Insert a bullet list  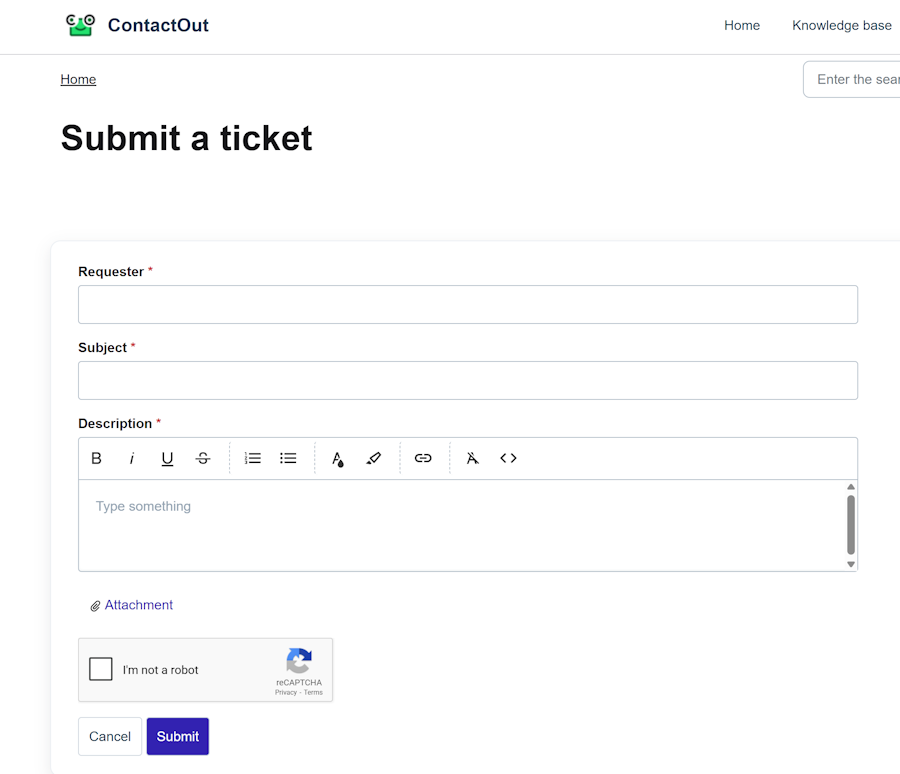click(288, 458)
